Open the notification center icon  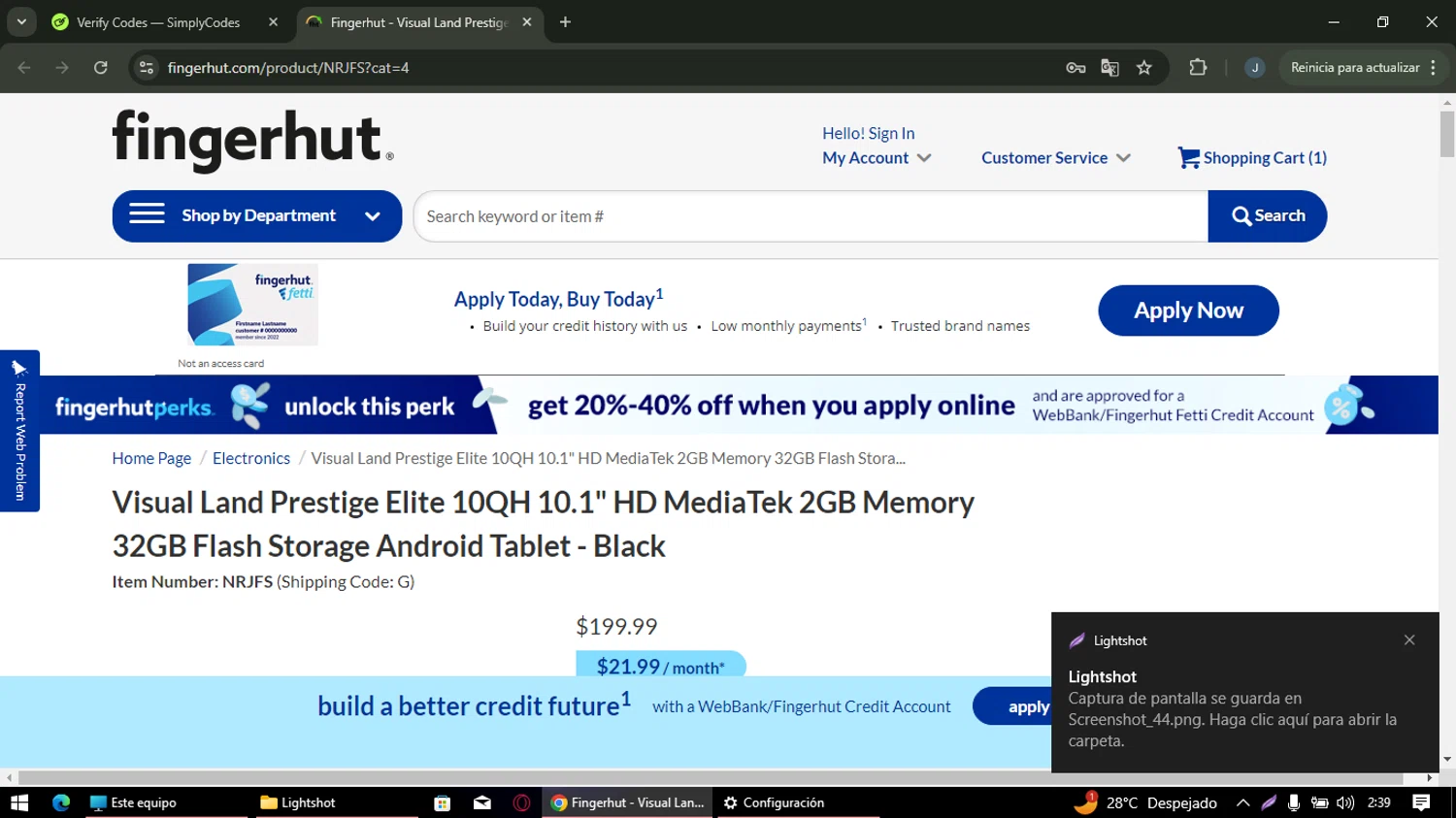1421,802
